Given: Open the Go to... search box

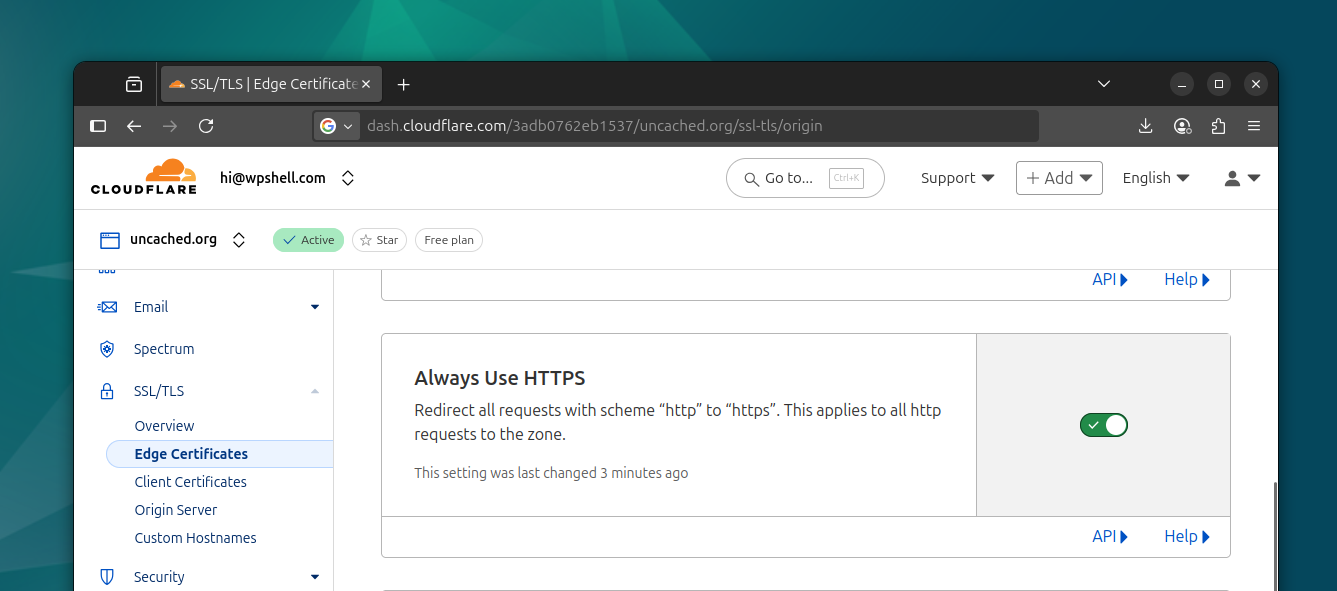Looking at the screenshot, I should [x=805, y=178].
